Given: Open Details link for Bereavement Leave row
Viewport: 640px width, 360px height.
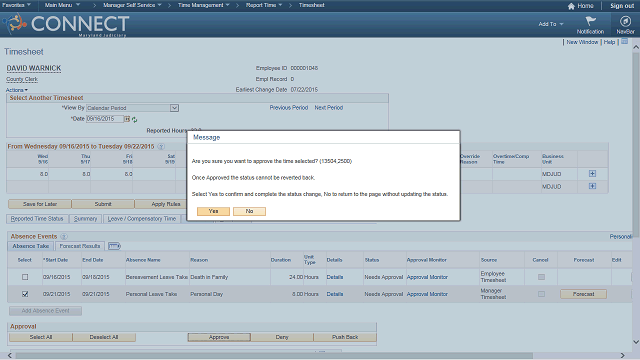Looking at the screenshot, I should (335, 277).
